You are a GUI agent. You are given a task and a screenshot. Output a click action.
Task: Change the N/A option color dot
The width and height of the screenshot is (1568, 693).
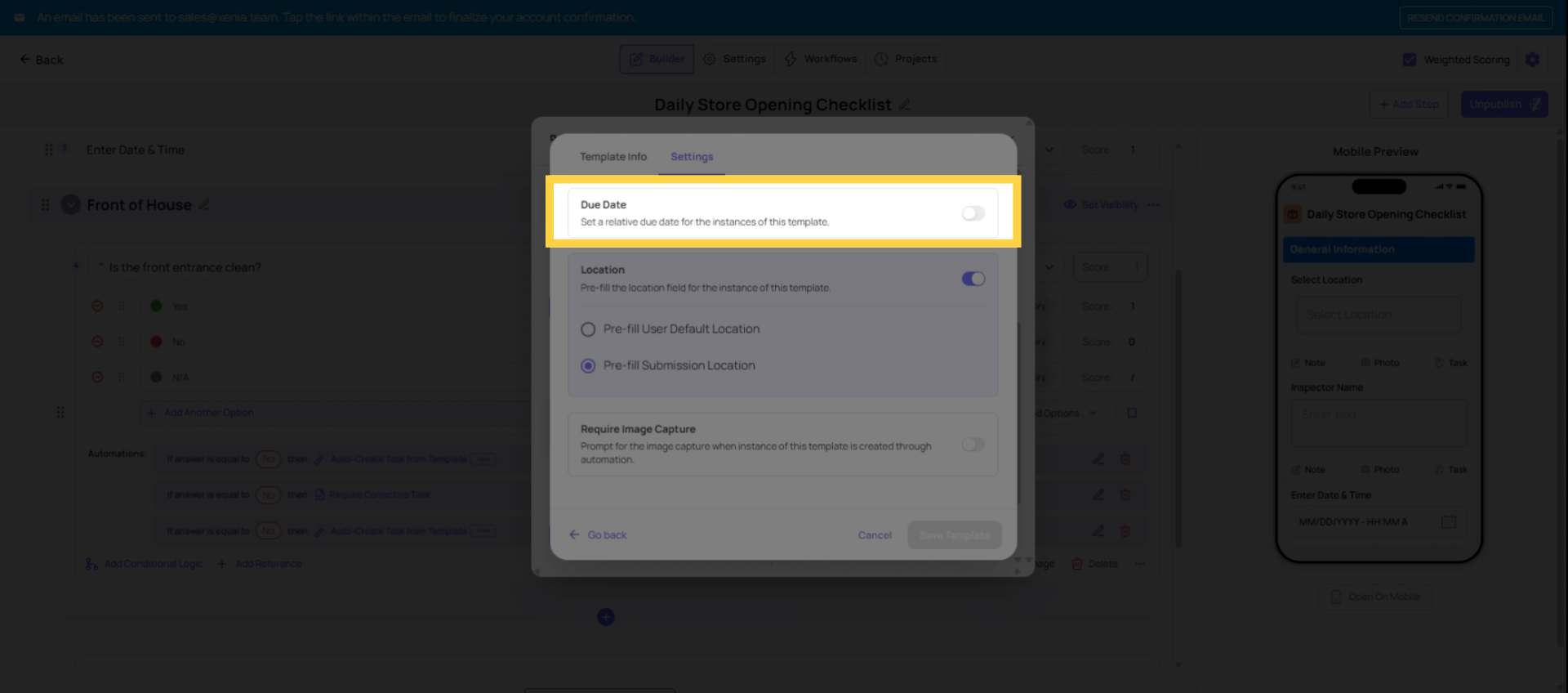point(156,378)
